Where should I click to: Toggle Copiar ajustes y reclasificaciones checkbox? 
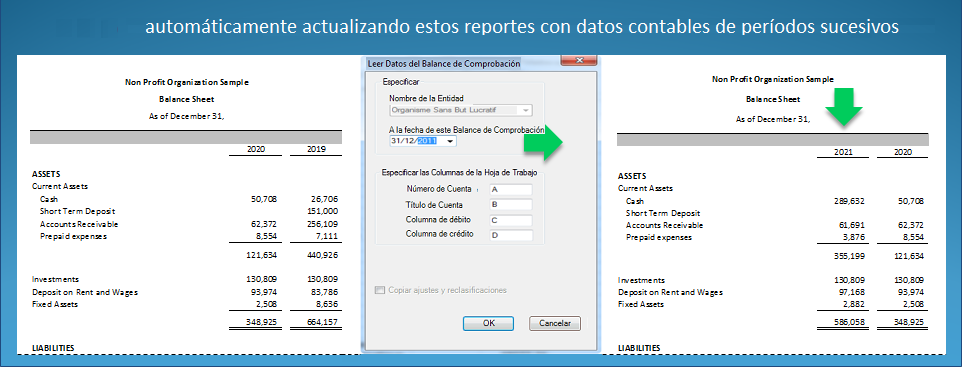pyautogui.click(x=380, y=290)
